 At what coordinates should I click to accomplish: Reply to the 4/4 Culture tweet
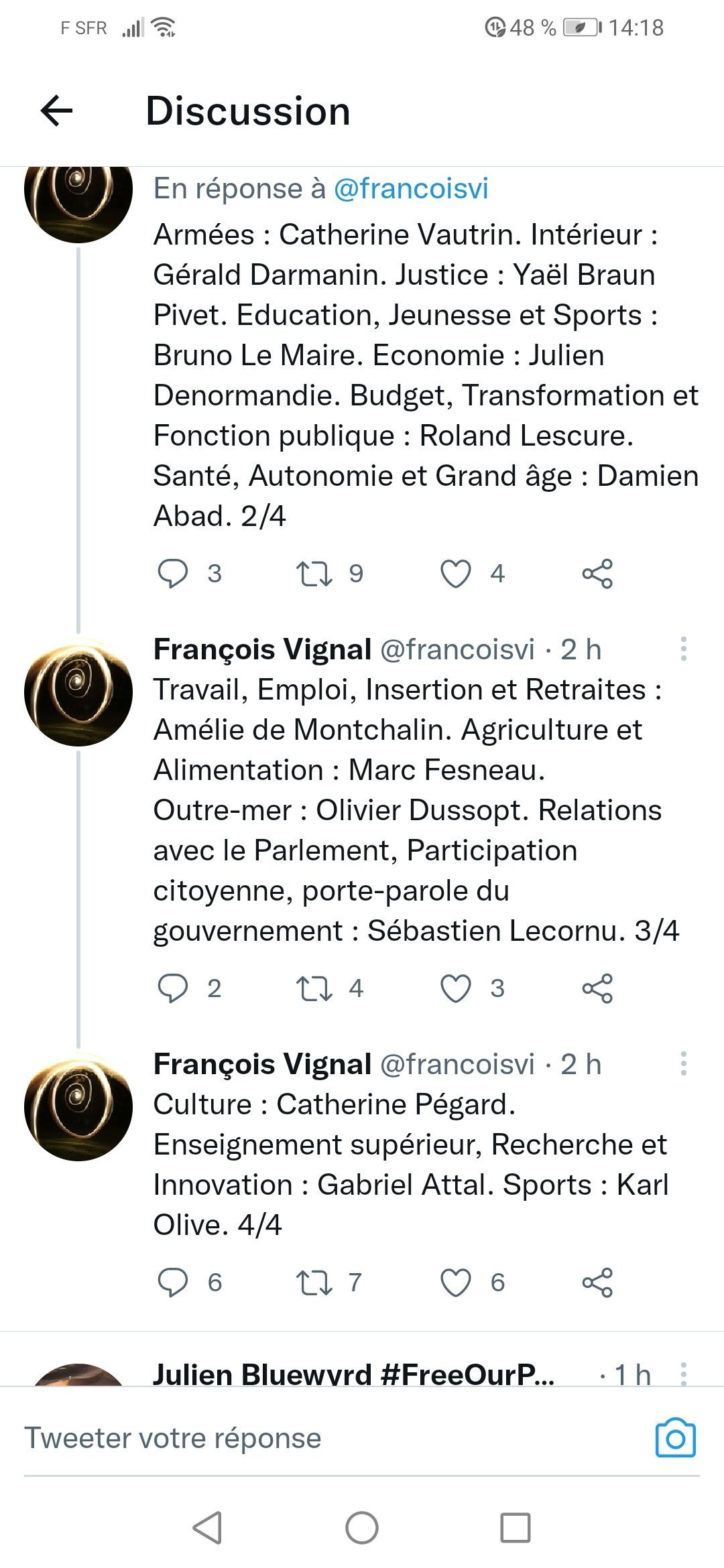[172, 1283]
